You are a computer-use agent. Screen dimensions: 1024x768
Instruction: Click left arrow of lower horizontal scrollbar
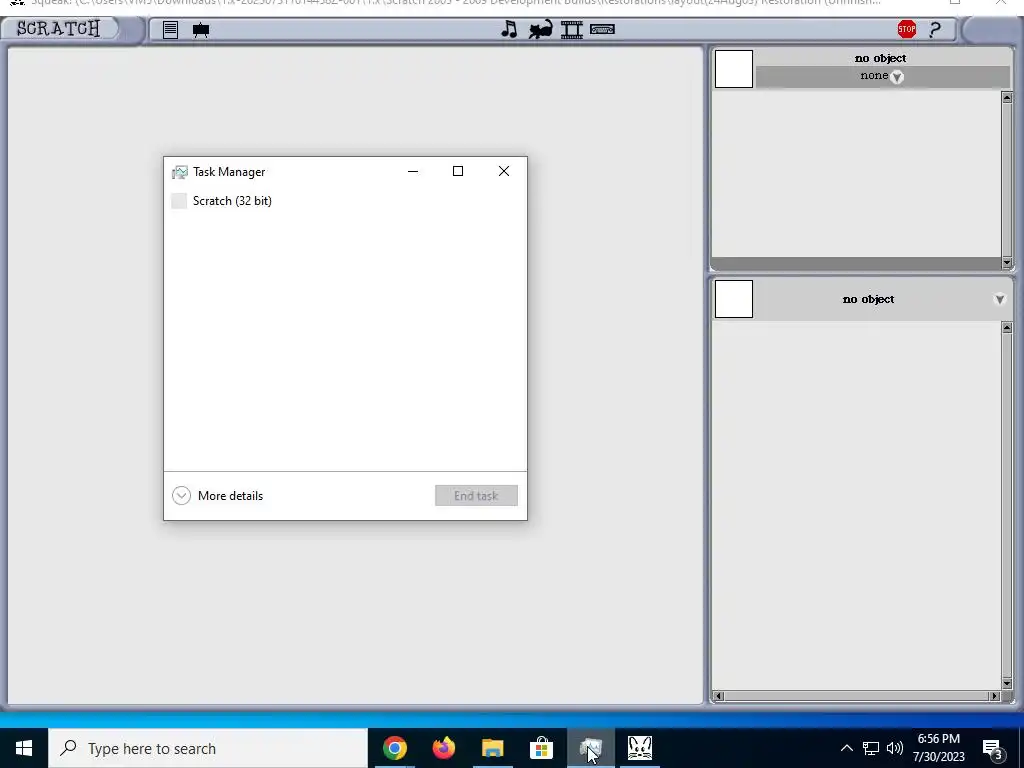[x=718, y=696]
